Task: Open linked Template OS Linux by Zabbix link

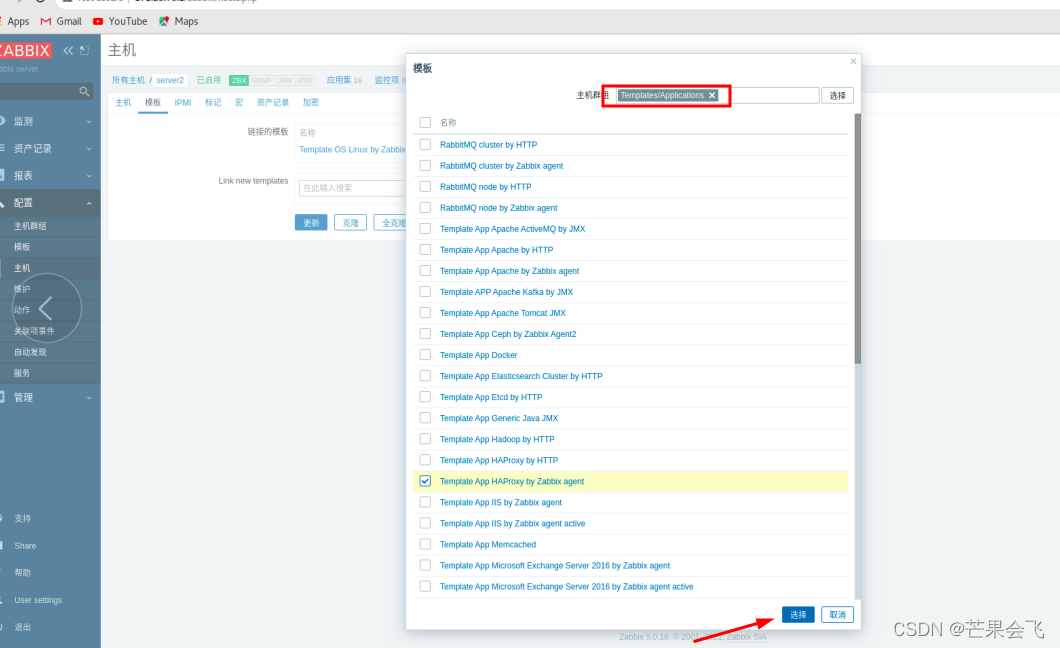Action: click(x=352, y=150)
